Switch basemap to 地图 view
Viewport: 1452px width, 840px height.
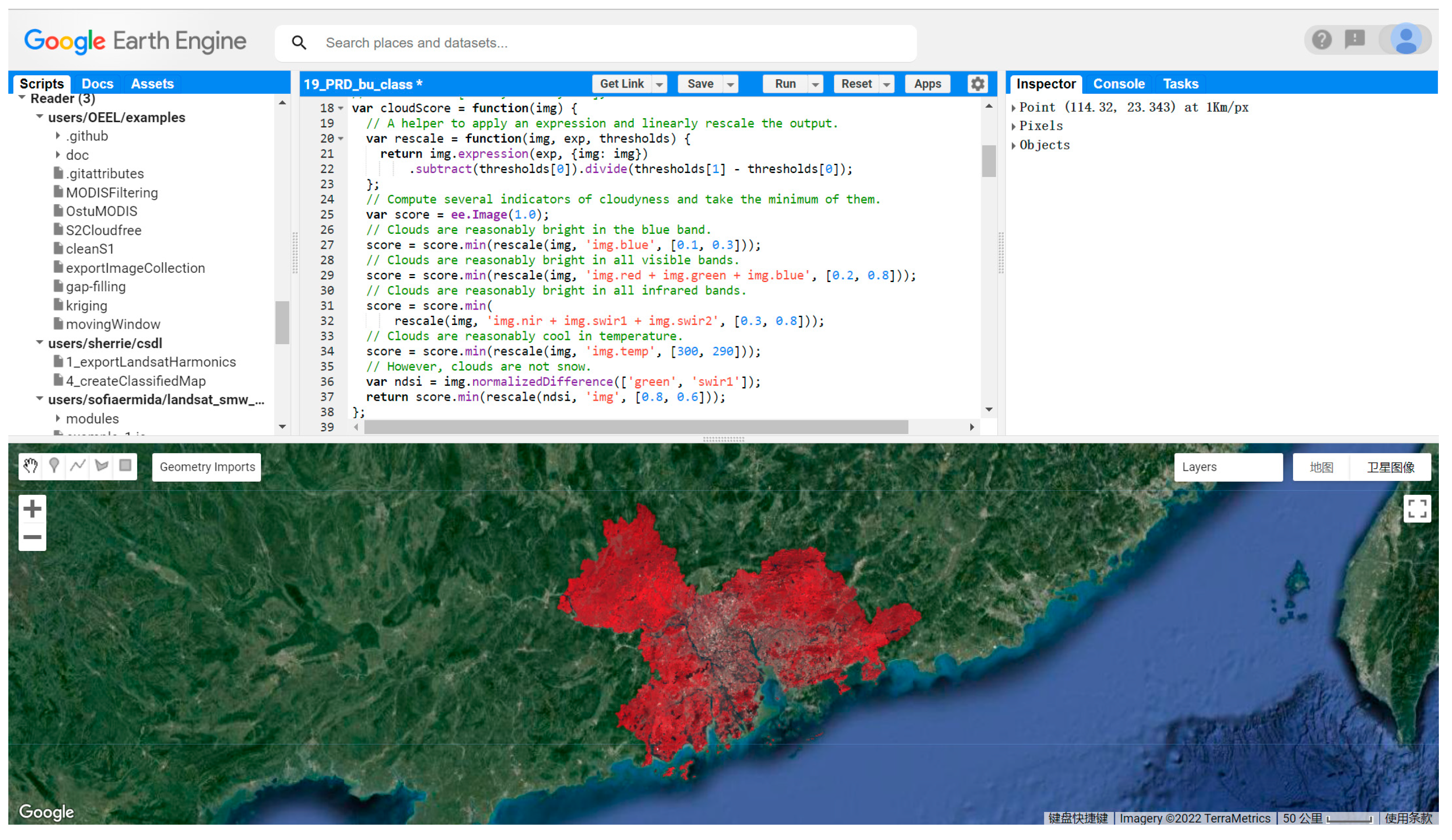point(1321,467)
